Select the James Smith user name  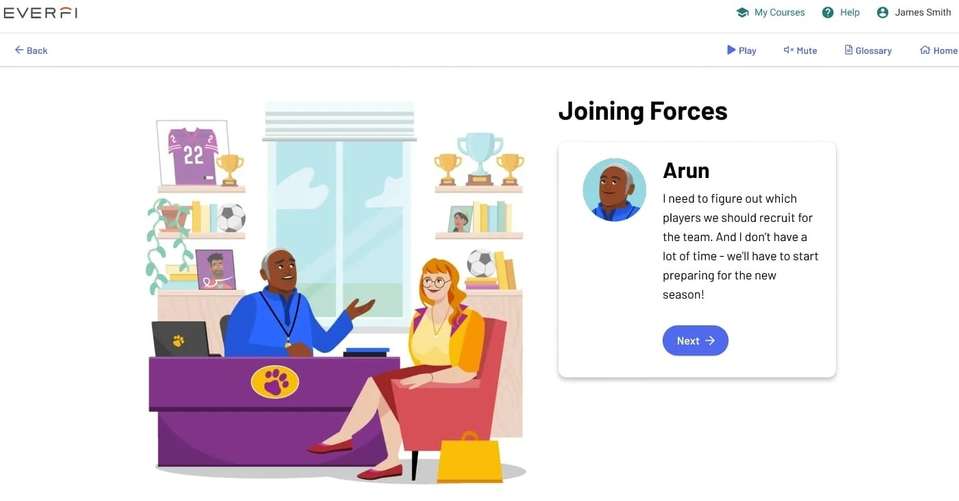(x=923, y=12)
